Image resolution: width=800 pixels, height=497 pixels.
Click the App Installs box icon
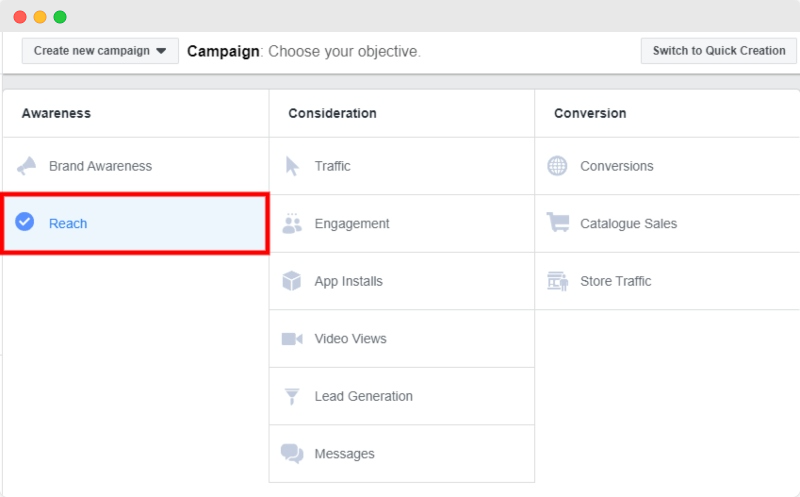292,281
